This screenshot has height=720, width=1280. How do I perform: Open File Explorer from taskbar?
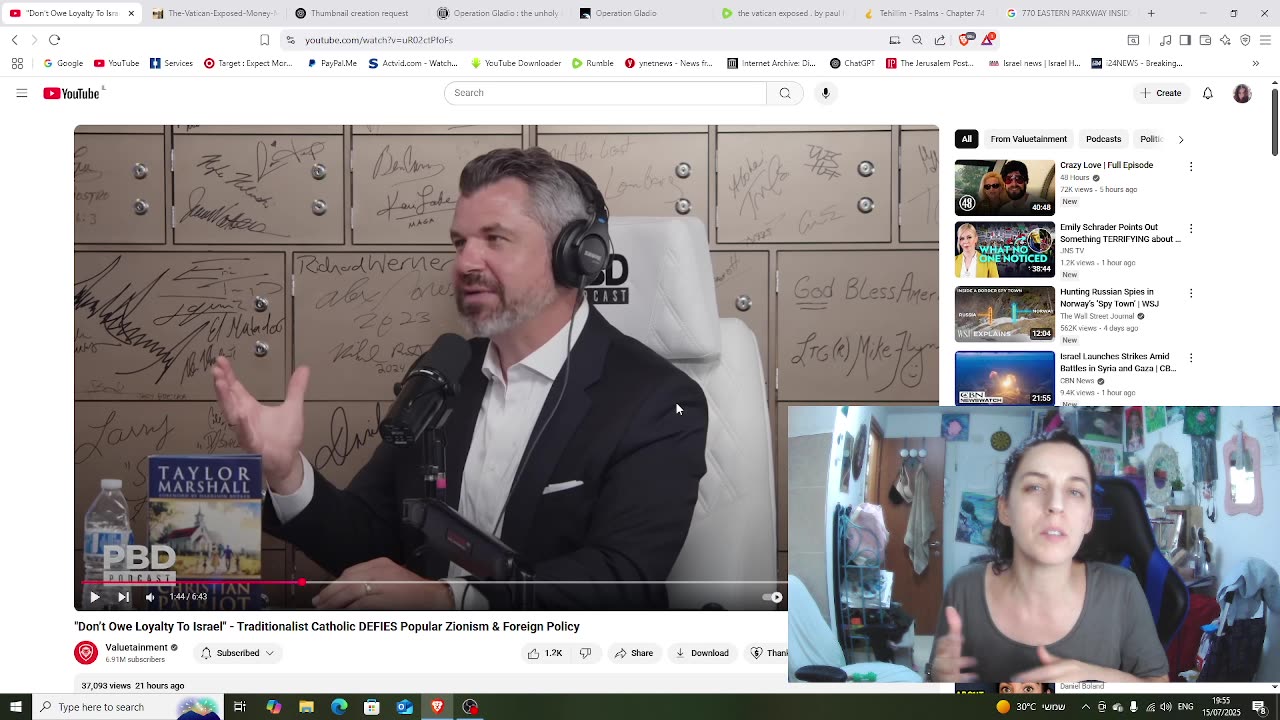click(306, 707)
